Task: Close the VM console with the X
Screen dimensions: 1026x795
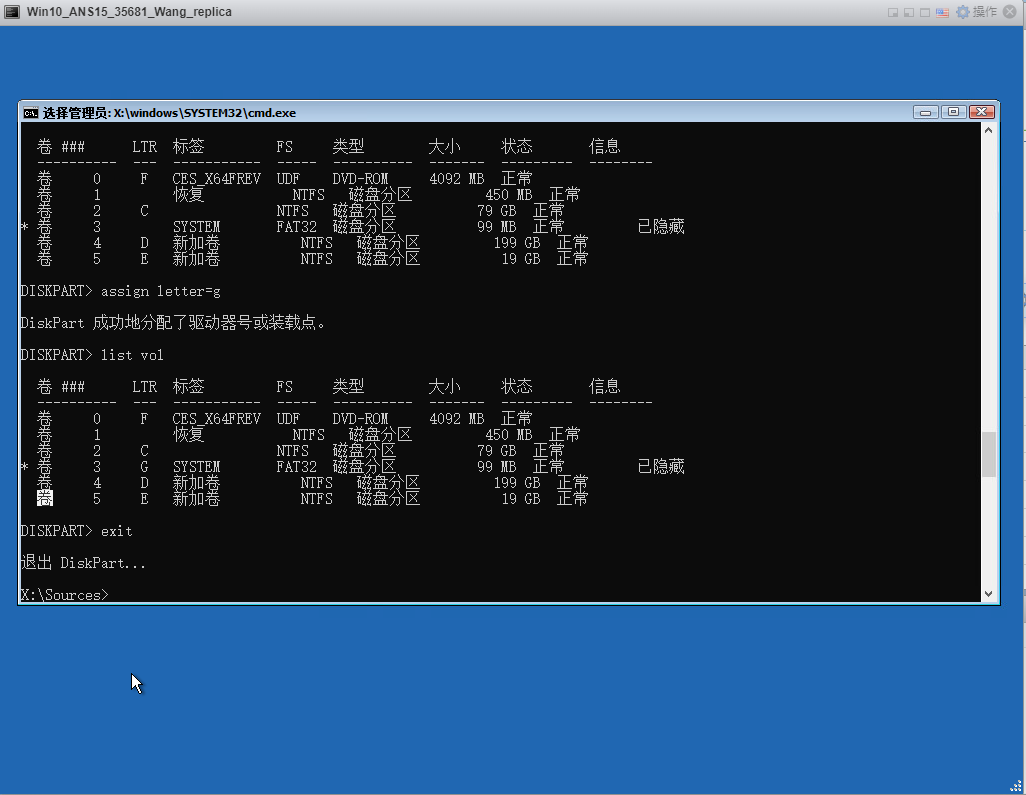Action: click(1010, 12)
